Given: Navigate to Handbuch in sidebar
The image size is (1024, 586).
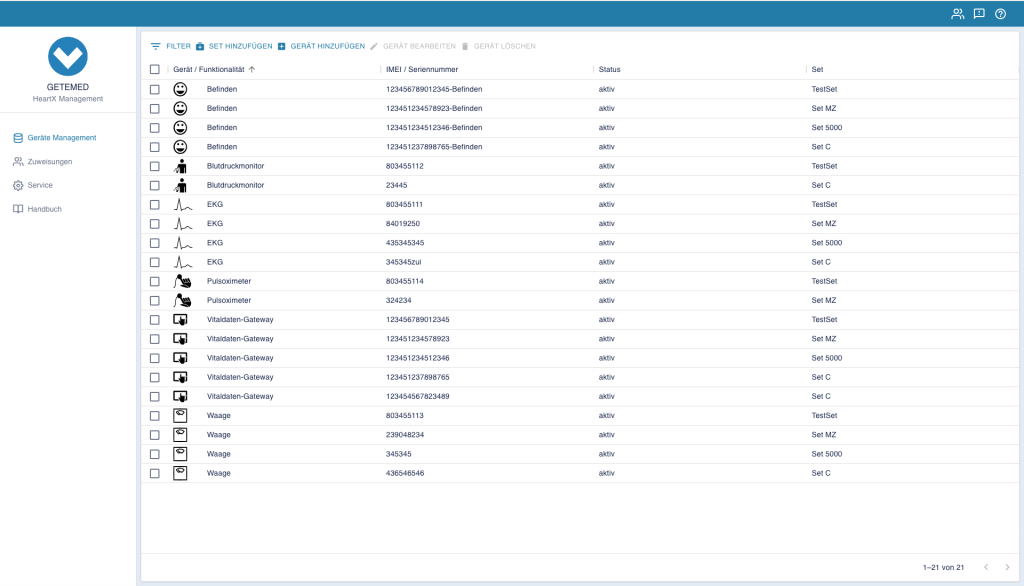Looking at the screenshot, I should click(x=44, y=209).
